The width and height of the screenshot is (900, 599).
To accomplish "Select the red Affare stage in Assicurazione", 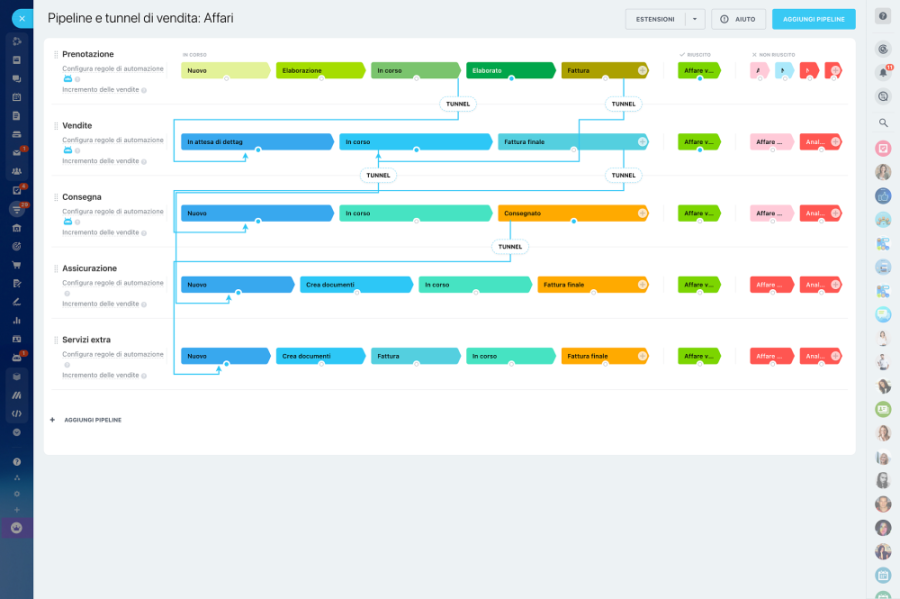I will (x=771, y=285).
